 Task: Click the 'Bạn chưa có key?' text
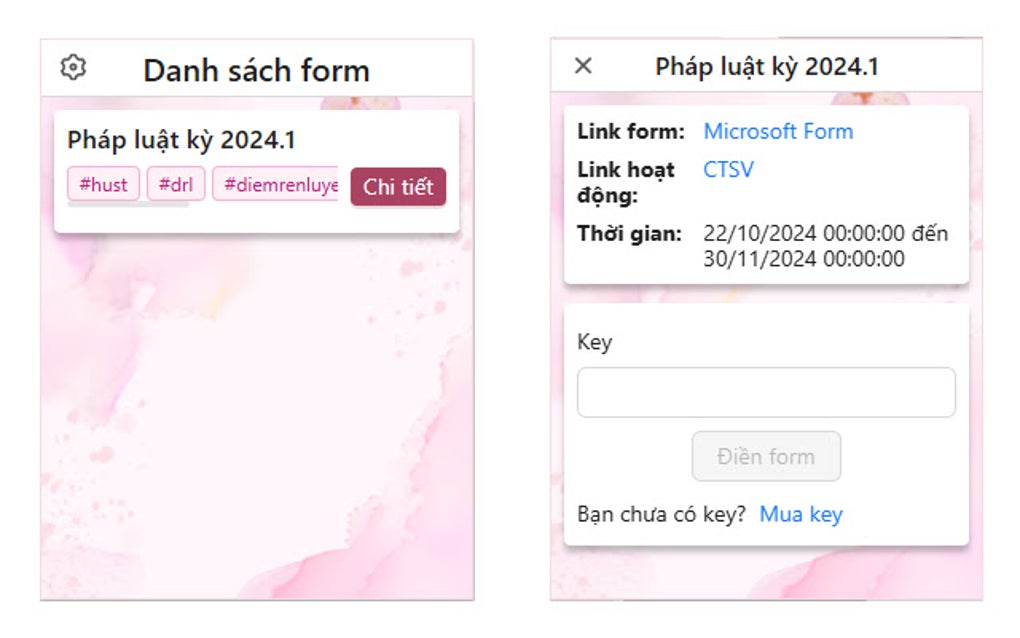point(655,514)
